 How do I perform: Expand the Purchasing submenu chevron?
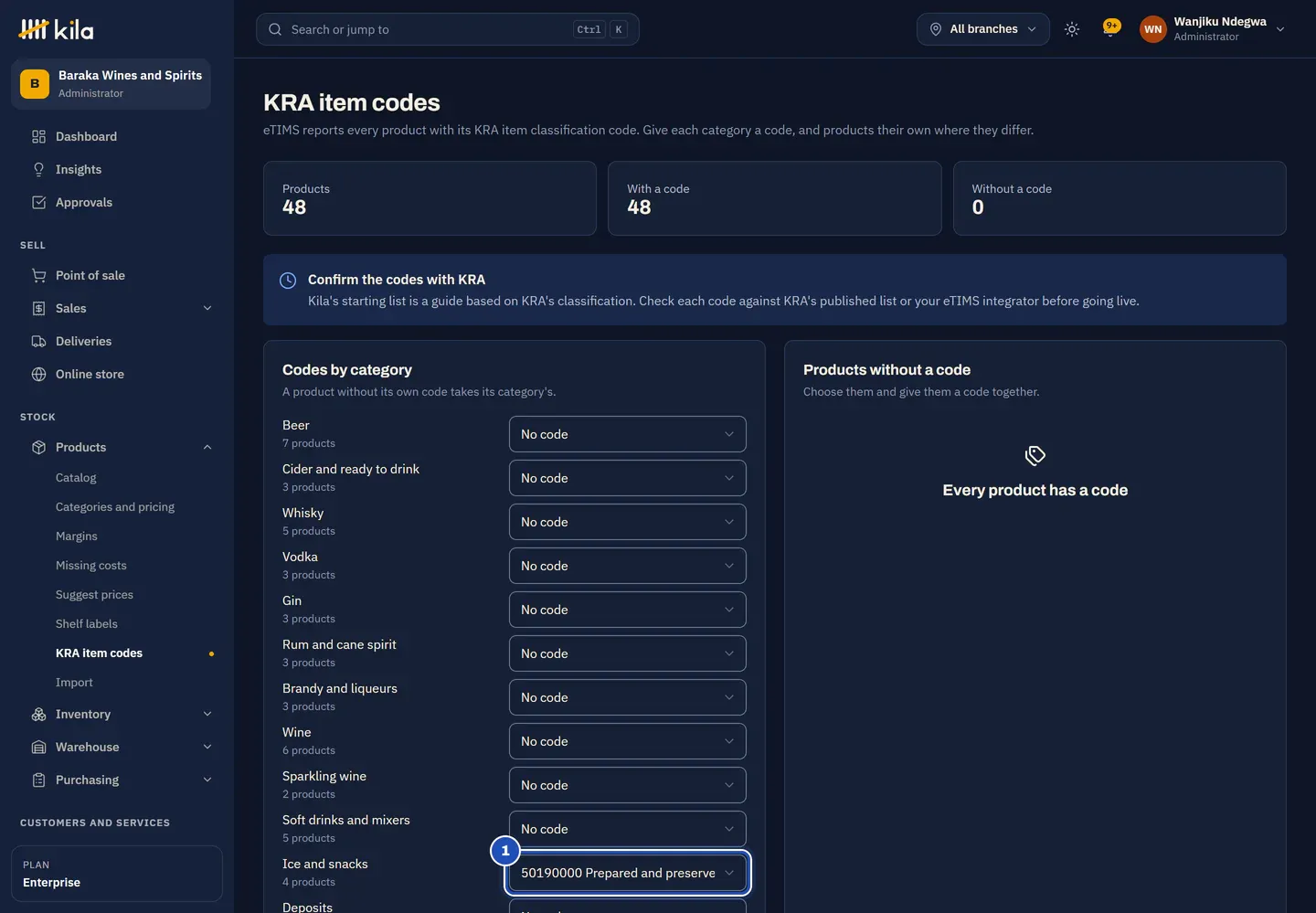pos(207,780)
